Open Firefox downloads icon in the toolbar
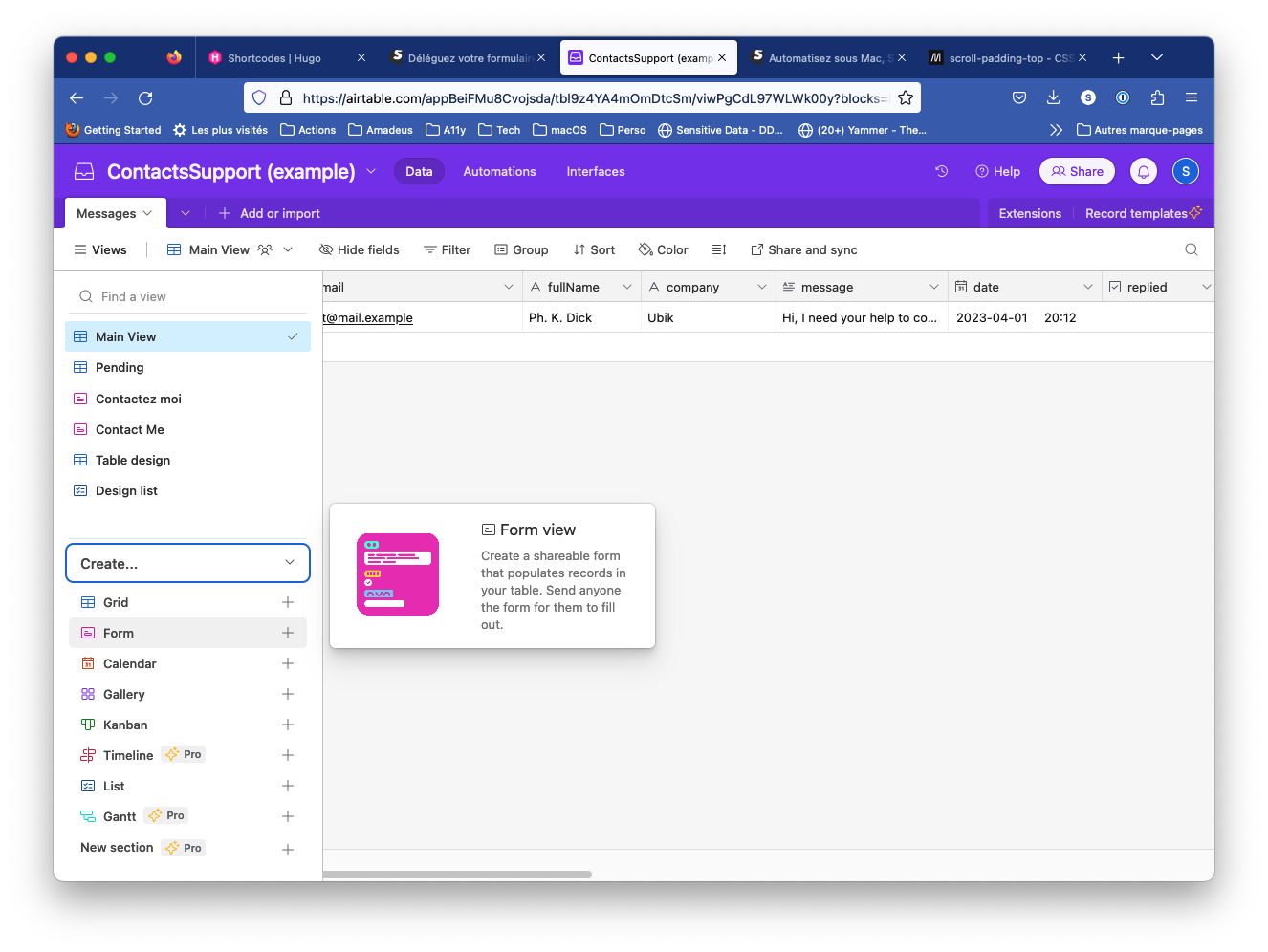The width and height of the screenshot is (1268, 952). point(1053,97)
